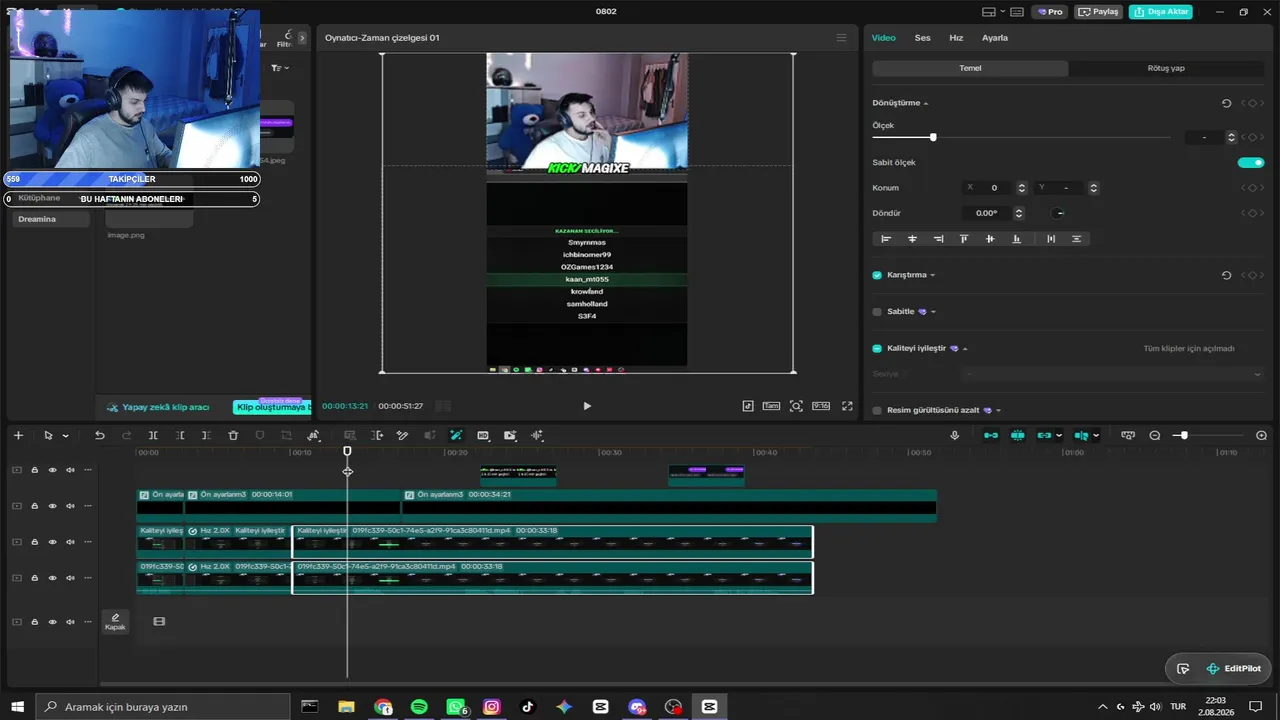1280x720 pixels.
Task: Zoom in the timeline with the plus magnifier
Action: [x=1261, y=435]
